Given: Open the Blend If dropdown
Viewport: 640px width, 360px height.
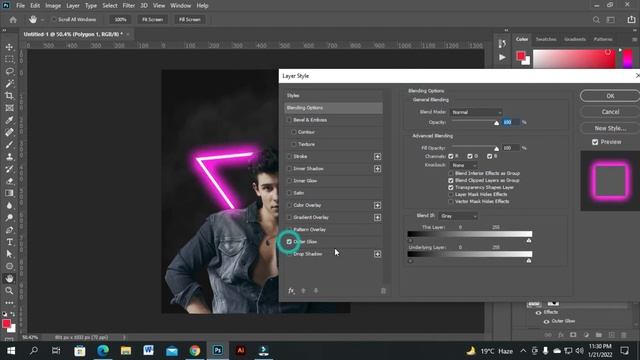Looking at the screenshot, I should 458,216.
